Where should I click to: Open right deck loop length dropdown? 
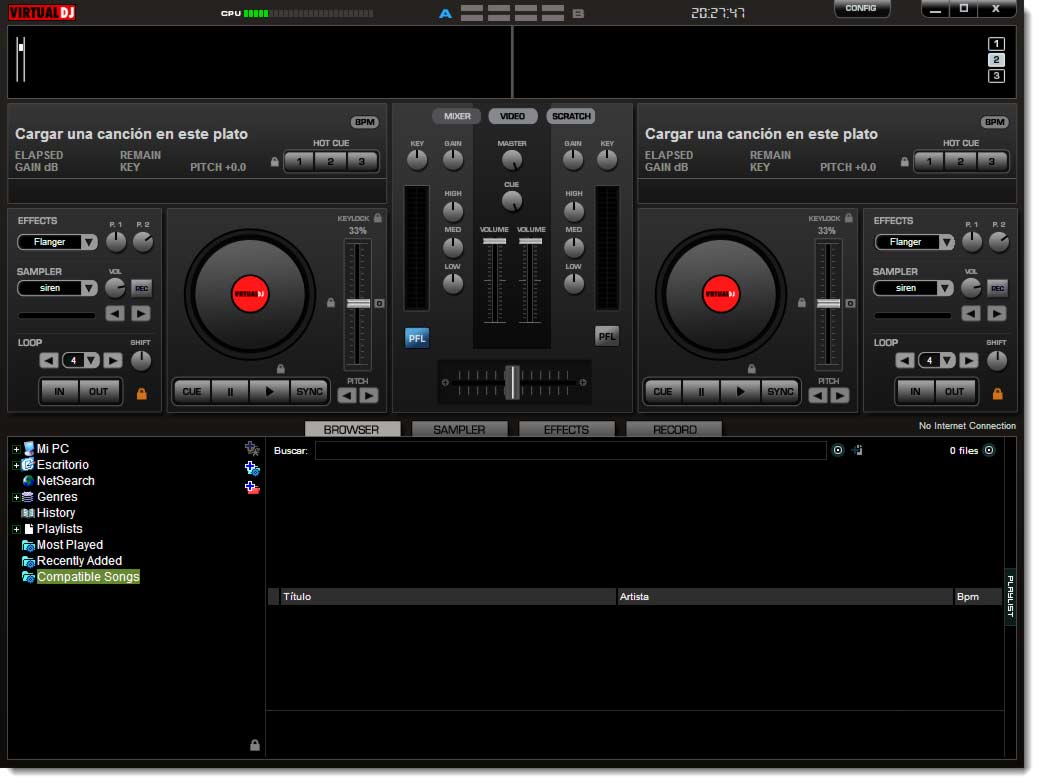pyautogui.click(x=948, y=361)
